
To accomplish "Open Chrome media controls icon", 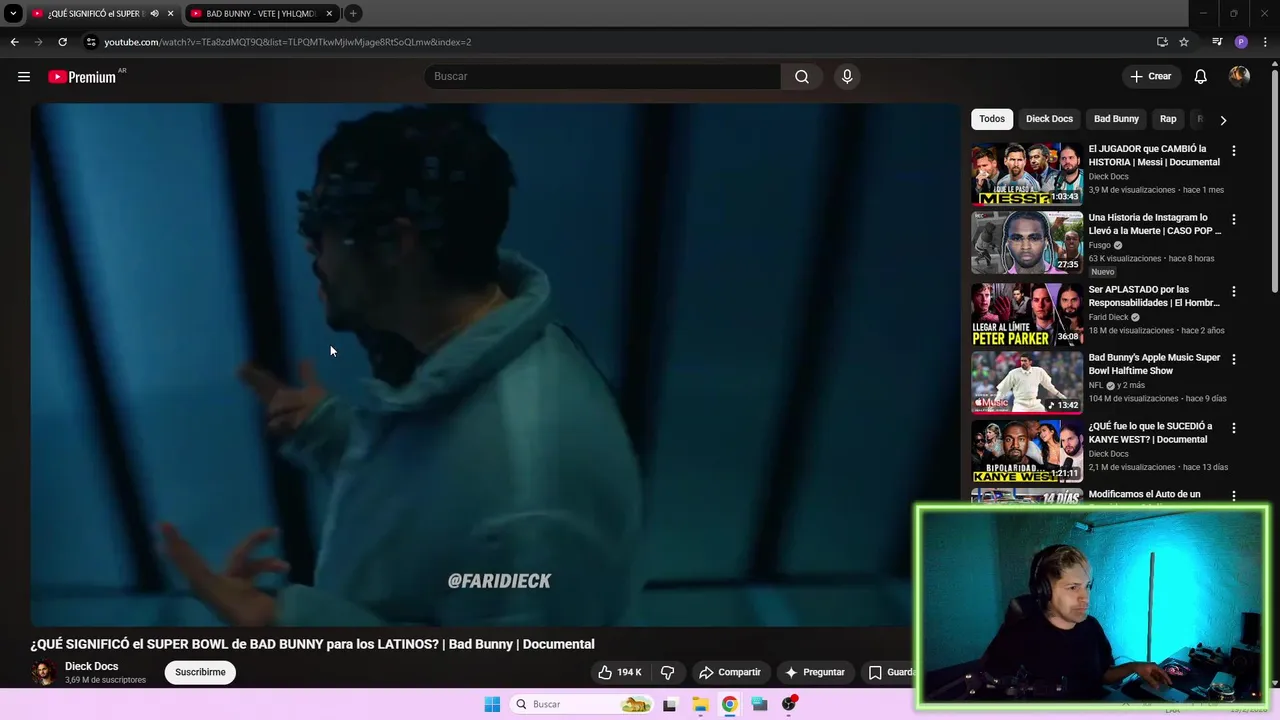I will [1217, 42].
